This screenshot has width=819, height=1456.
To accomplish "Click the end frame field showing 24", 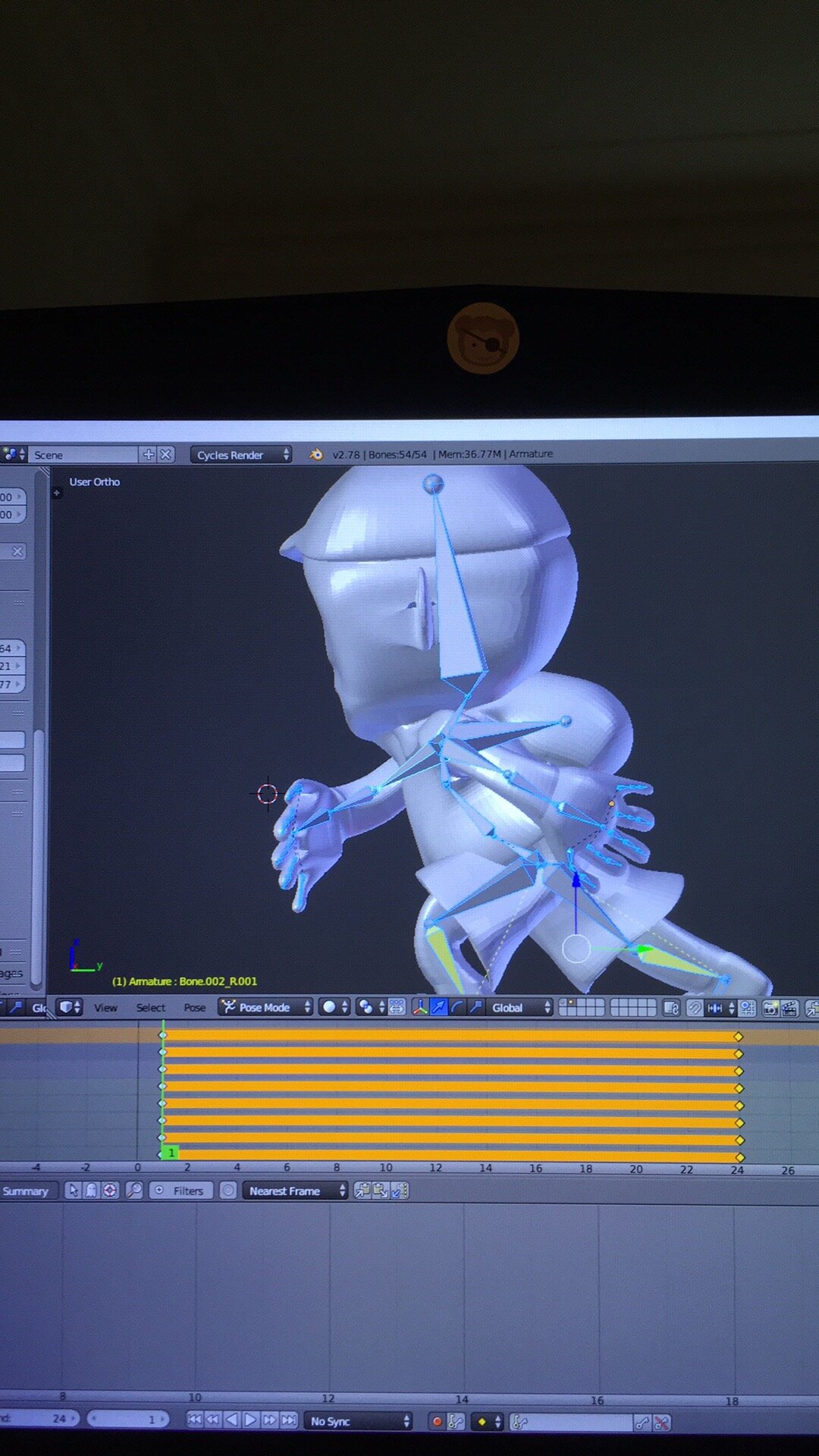I will coord(38,1419).
